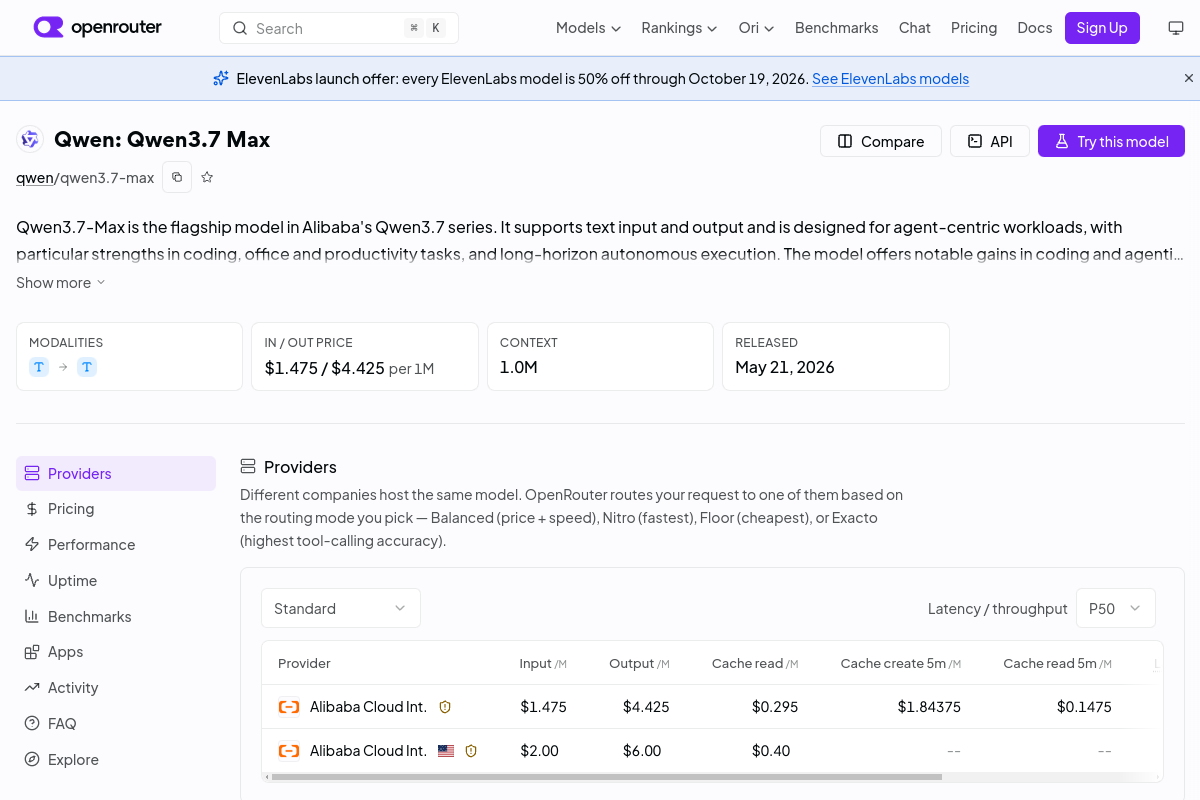Select the Pricing sidebar item
Screen dimensions: 1200x800
[x=116, y=509]
